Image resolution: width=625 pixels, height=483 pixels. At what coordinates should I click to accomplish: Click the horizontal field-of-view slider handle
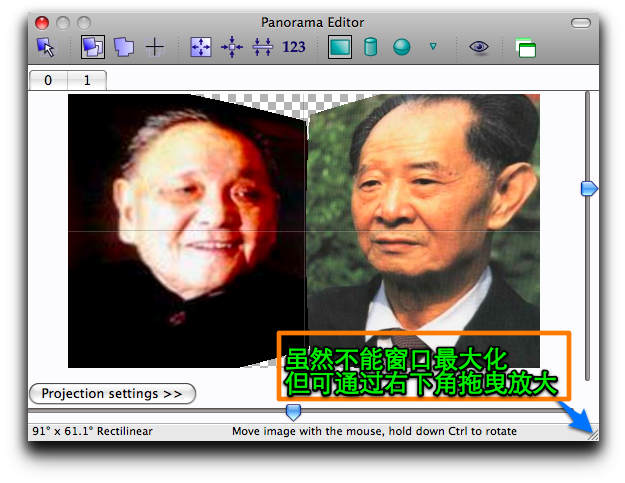293,412
